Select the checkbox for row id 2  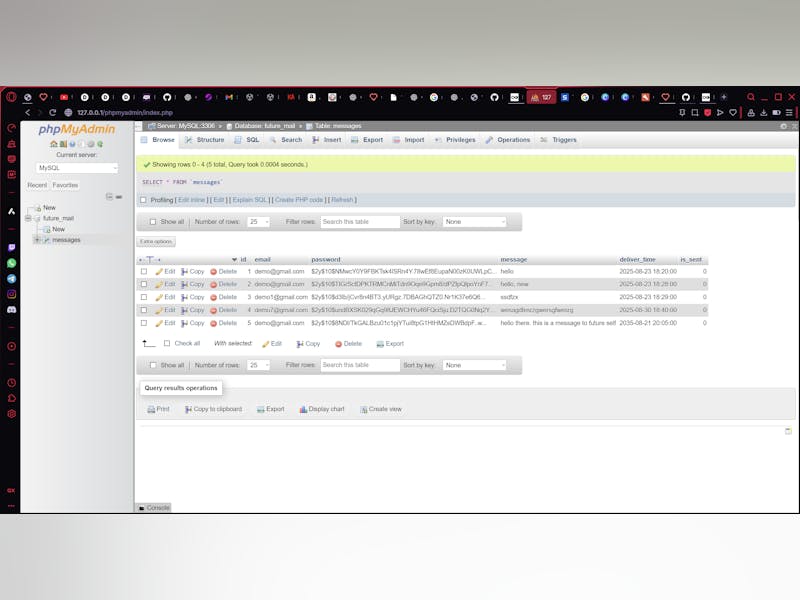(x=144, y=284)
